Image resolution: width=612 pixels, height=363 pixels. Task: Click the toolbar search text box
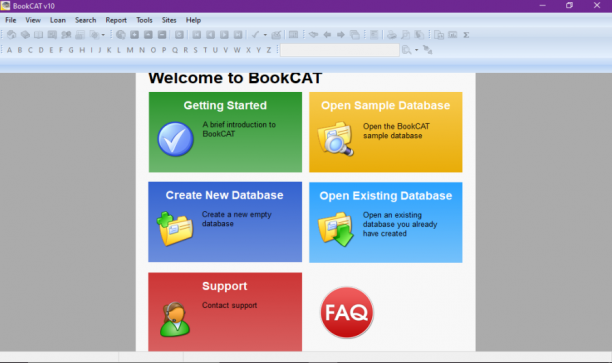coord(340,50)
